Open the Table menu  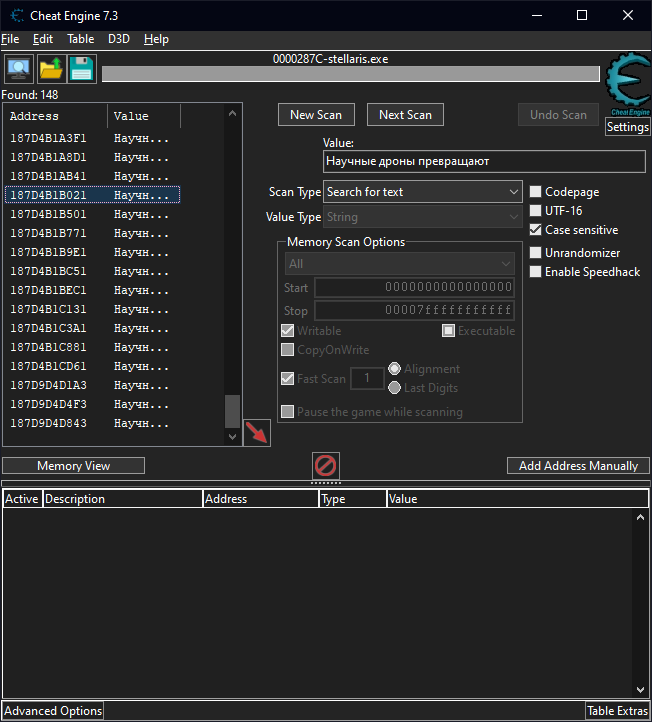(x=81, y=39)
